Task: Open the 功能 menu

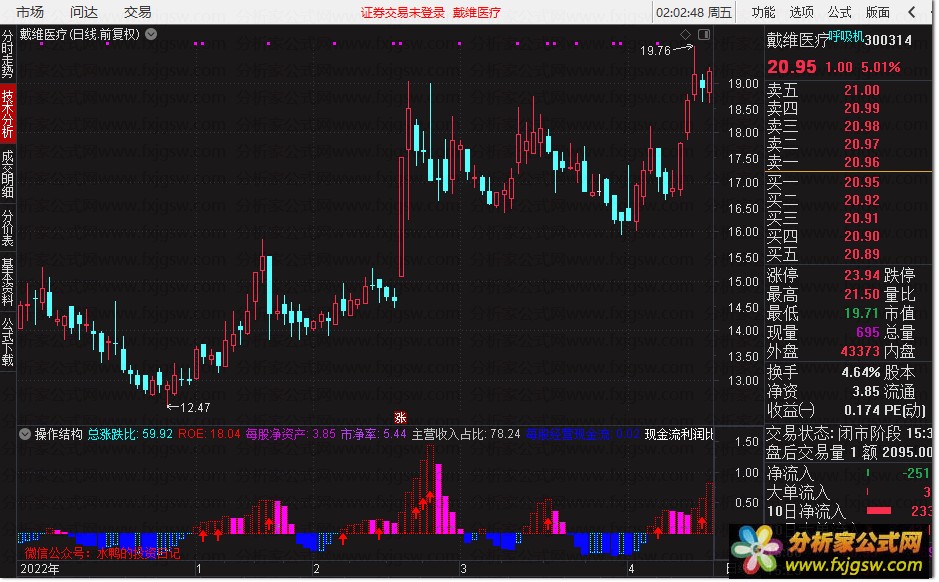Action: 763,12
